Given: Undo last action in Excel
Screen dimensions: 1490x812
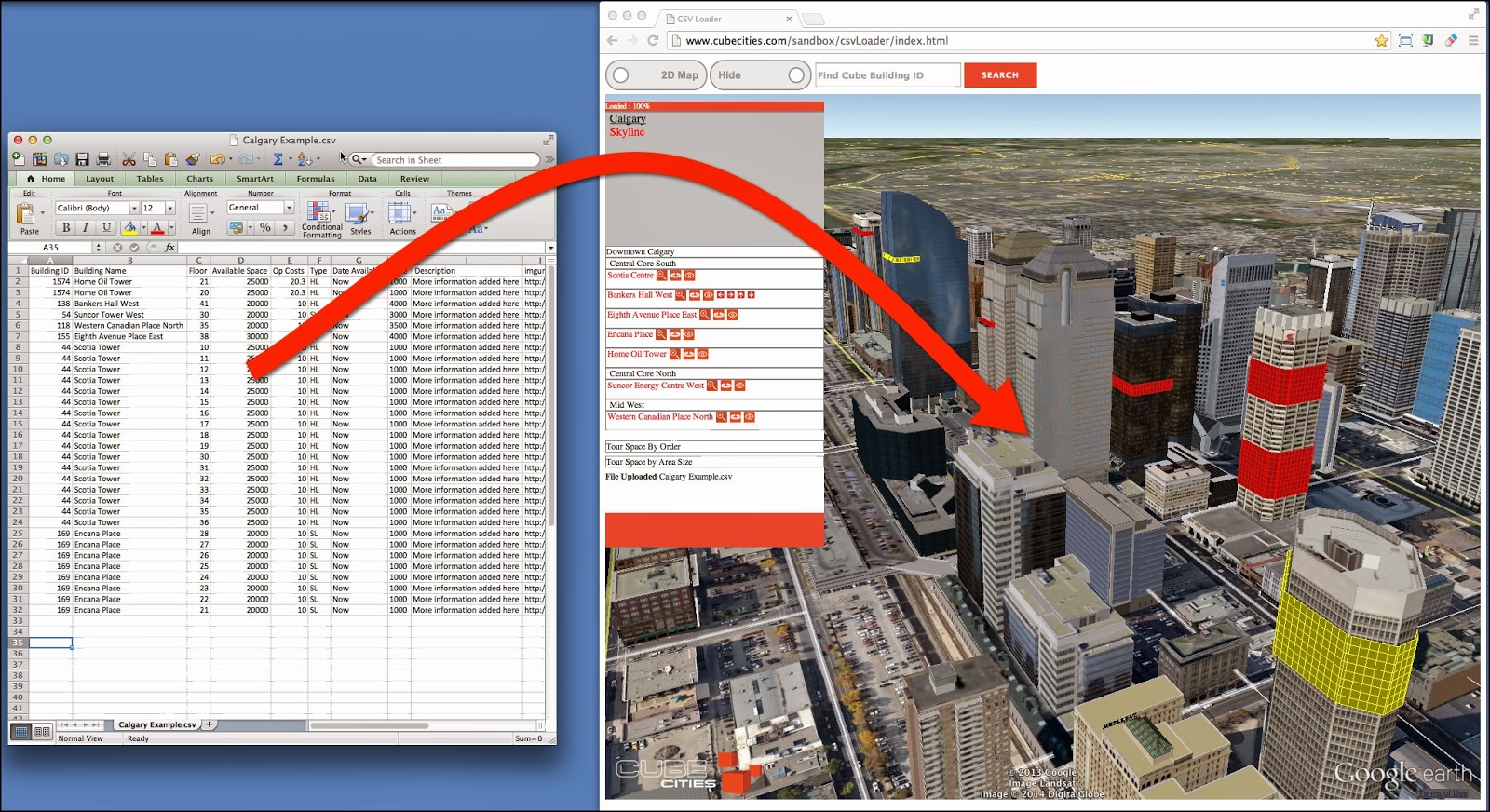Looking at the screenshot, I should (217, 159).
